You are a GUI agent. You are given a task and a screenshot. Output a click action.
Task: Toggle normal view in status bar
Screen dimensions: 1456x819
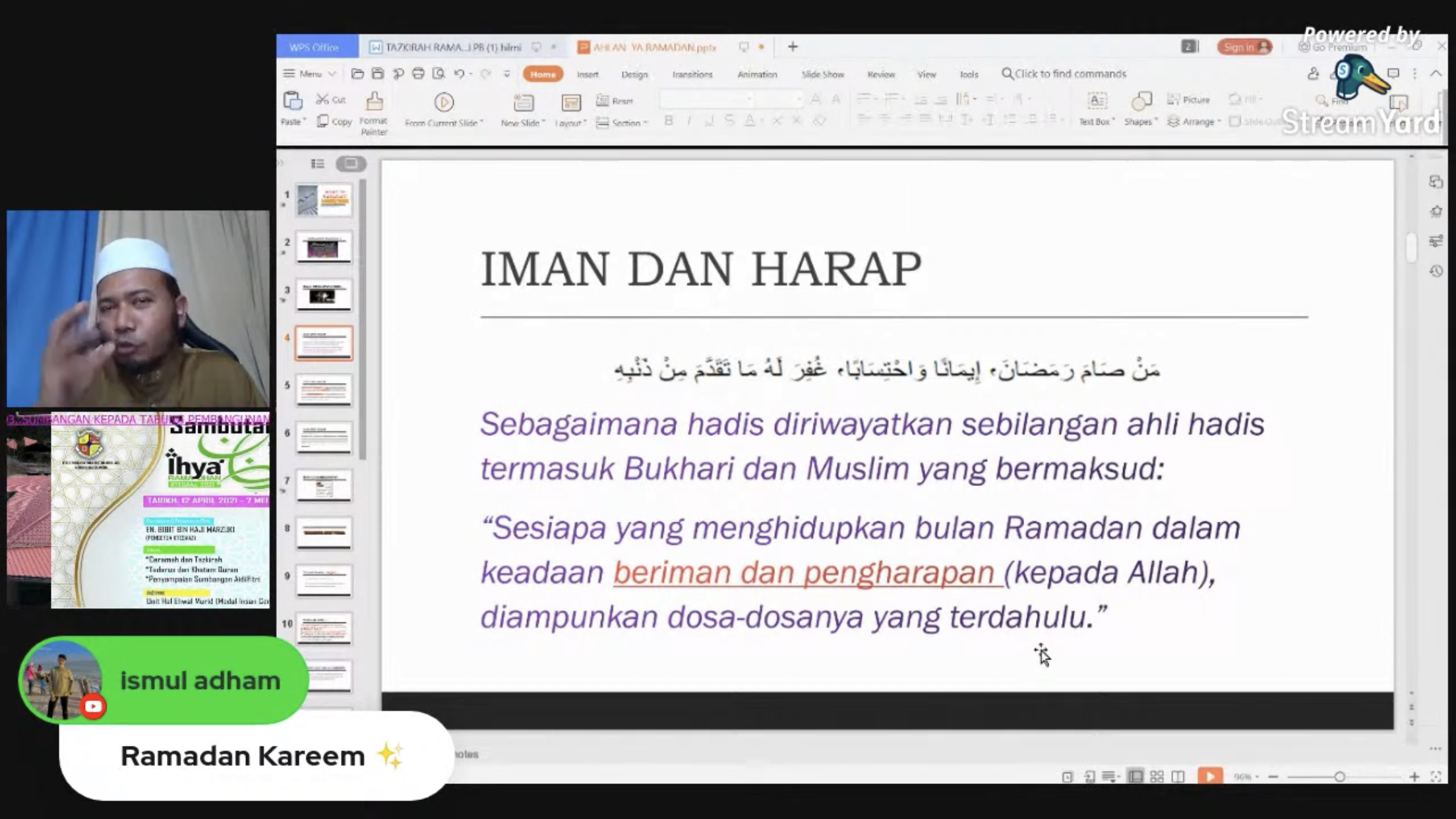(1136, 777)
